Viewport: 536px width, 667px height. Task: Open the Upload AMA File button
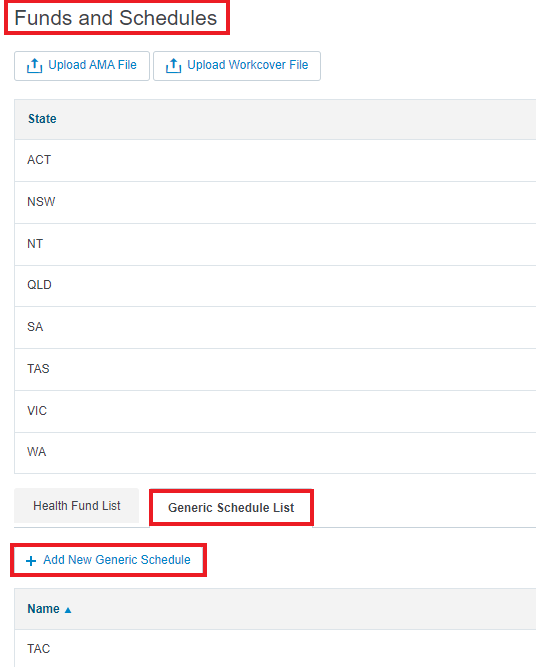tap(82, 66)
